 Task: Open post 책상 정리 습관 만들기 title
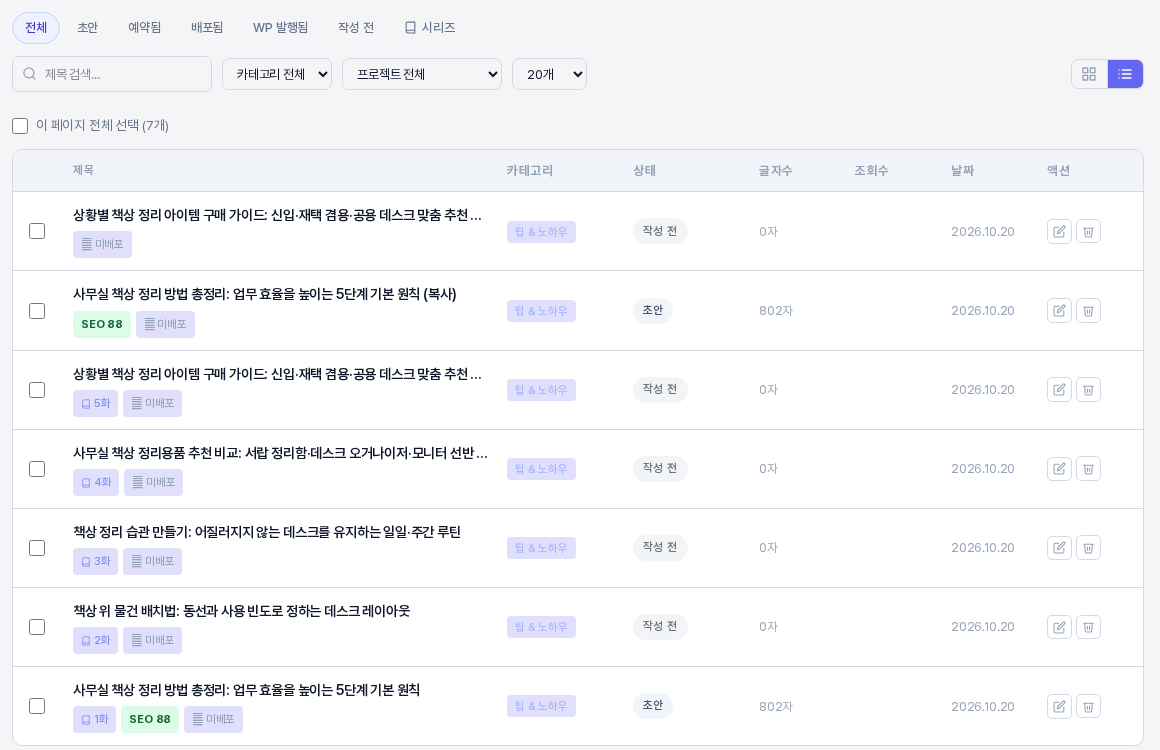(267, 532)
